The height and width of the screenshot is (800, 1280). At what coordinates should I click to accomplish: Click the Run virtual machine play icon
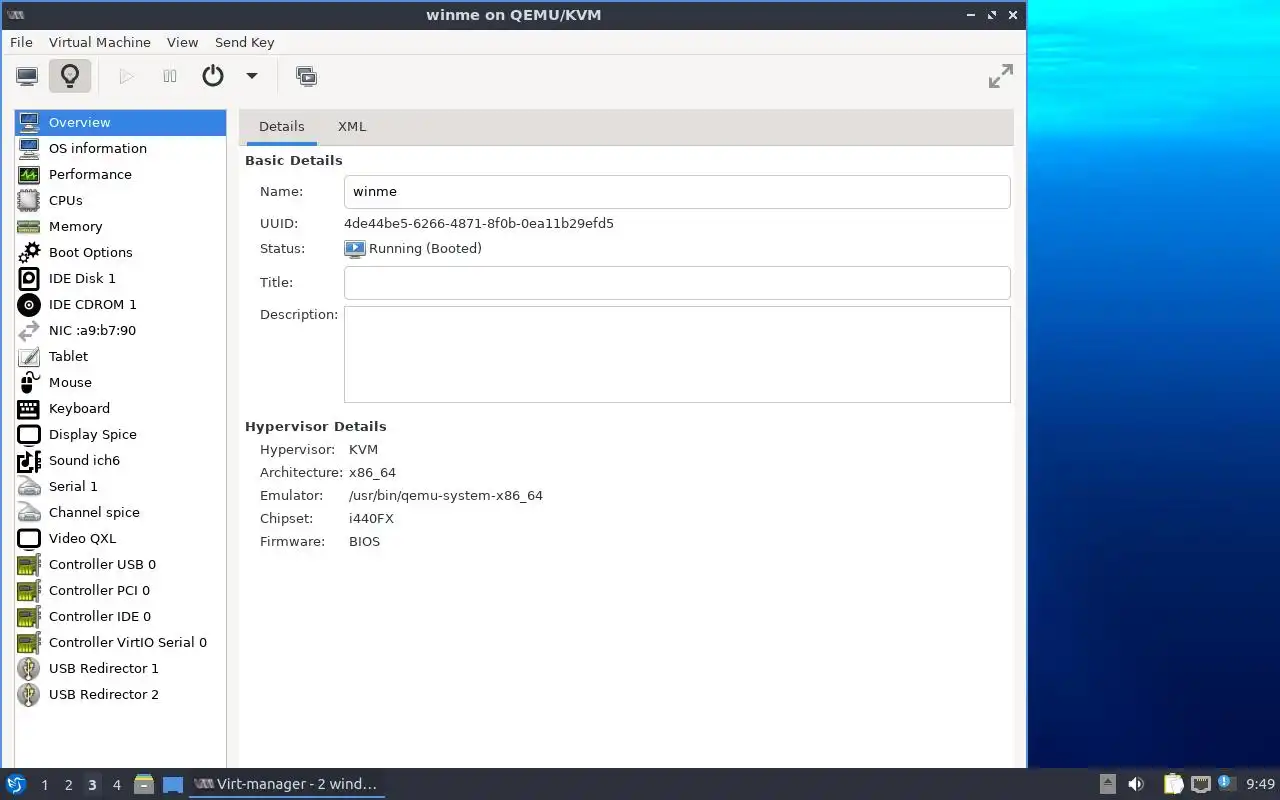[126, 76]
